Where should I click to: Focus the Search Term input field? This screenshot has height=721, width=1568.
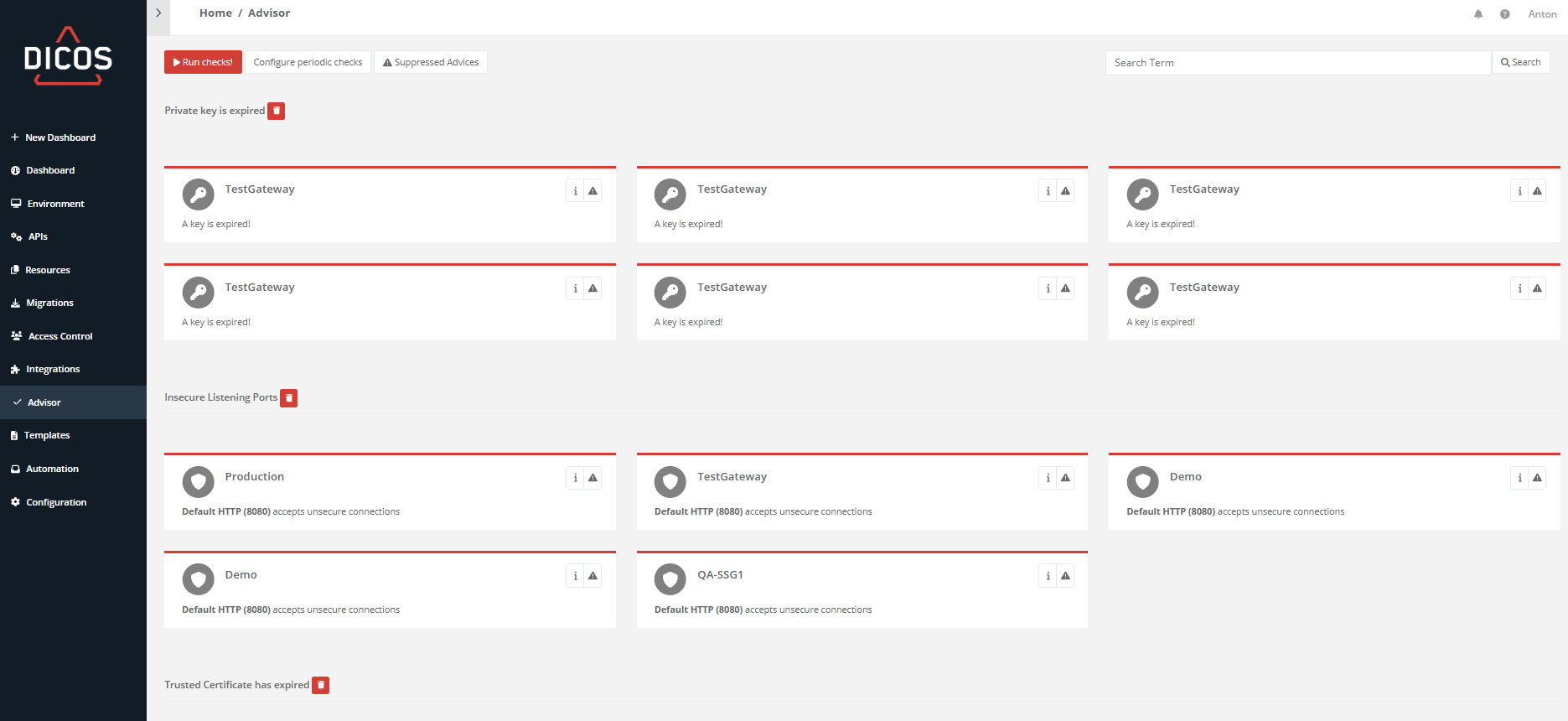(1297, 63)
